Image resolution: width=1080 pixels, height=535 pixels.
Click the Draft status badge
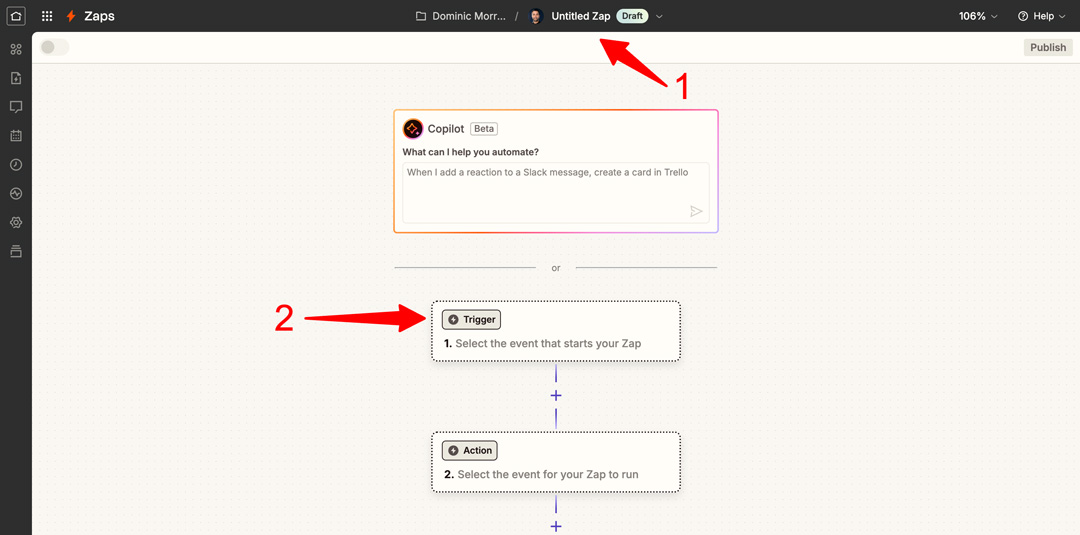(632, 16)
